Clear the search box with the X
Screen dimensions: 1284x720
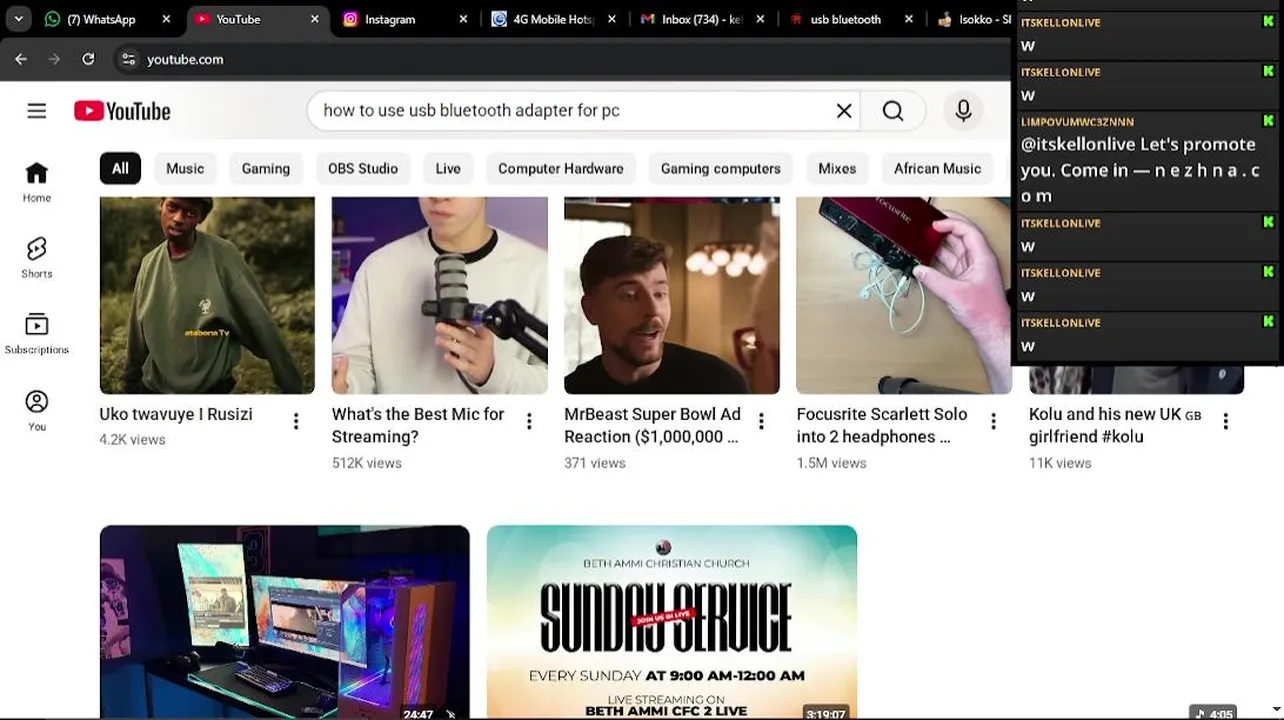844,111
